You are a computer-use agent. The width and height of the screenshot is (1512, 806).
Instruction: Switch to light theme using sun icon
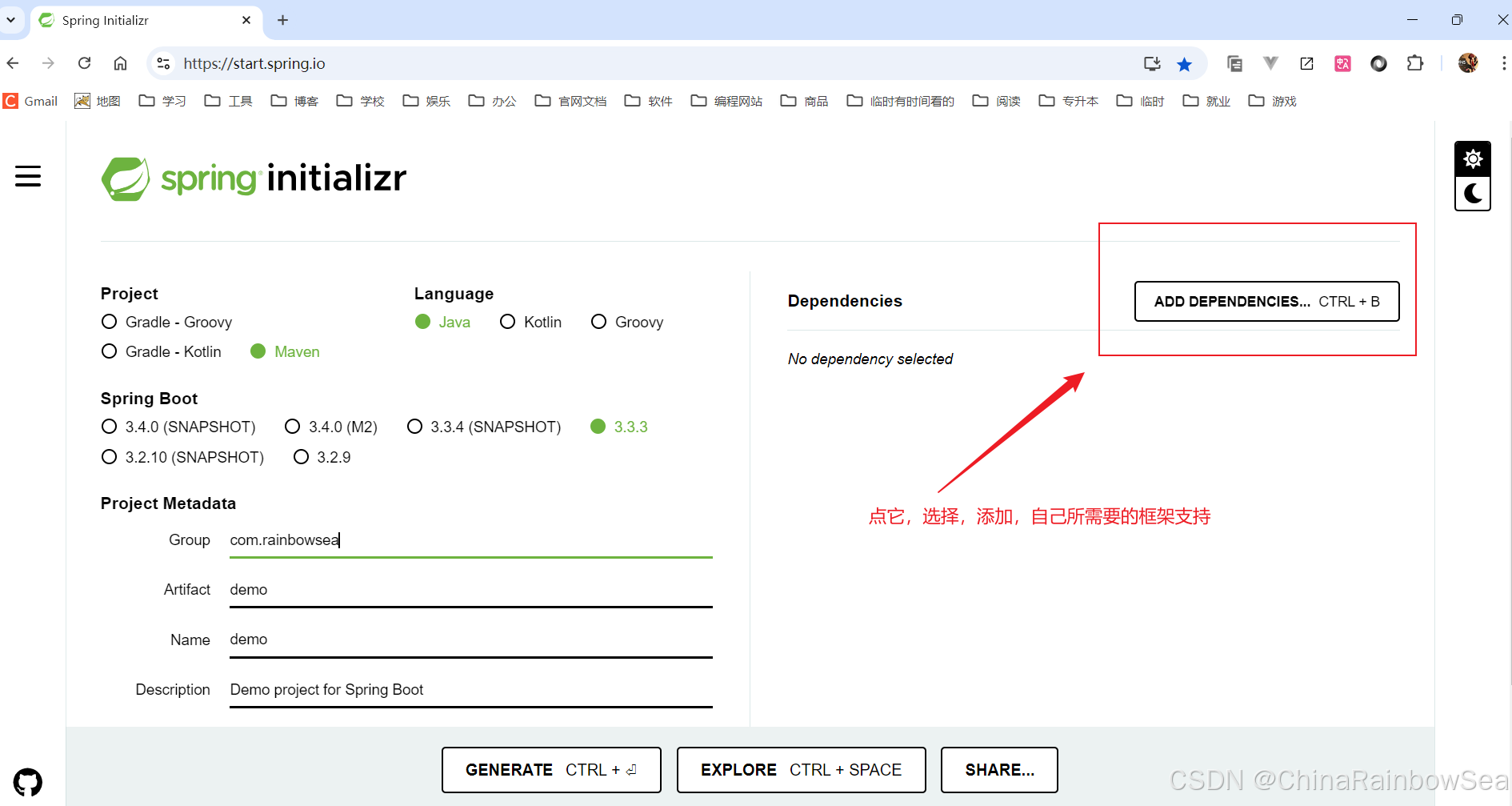coord(1473,158)
